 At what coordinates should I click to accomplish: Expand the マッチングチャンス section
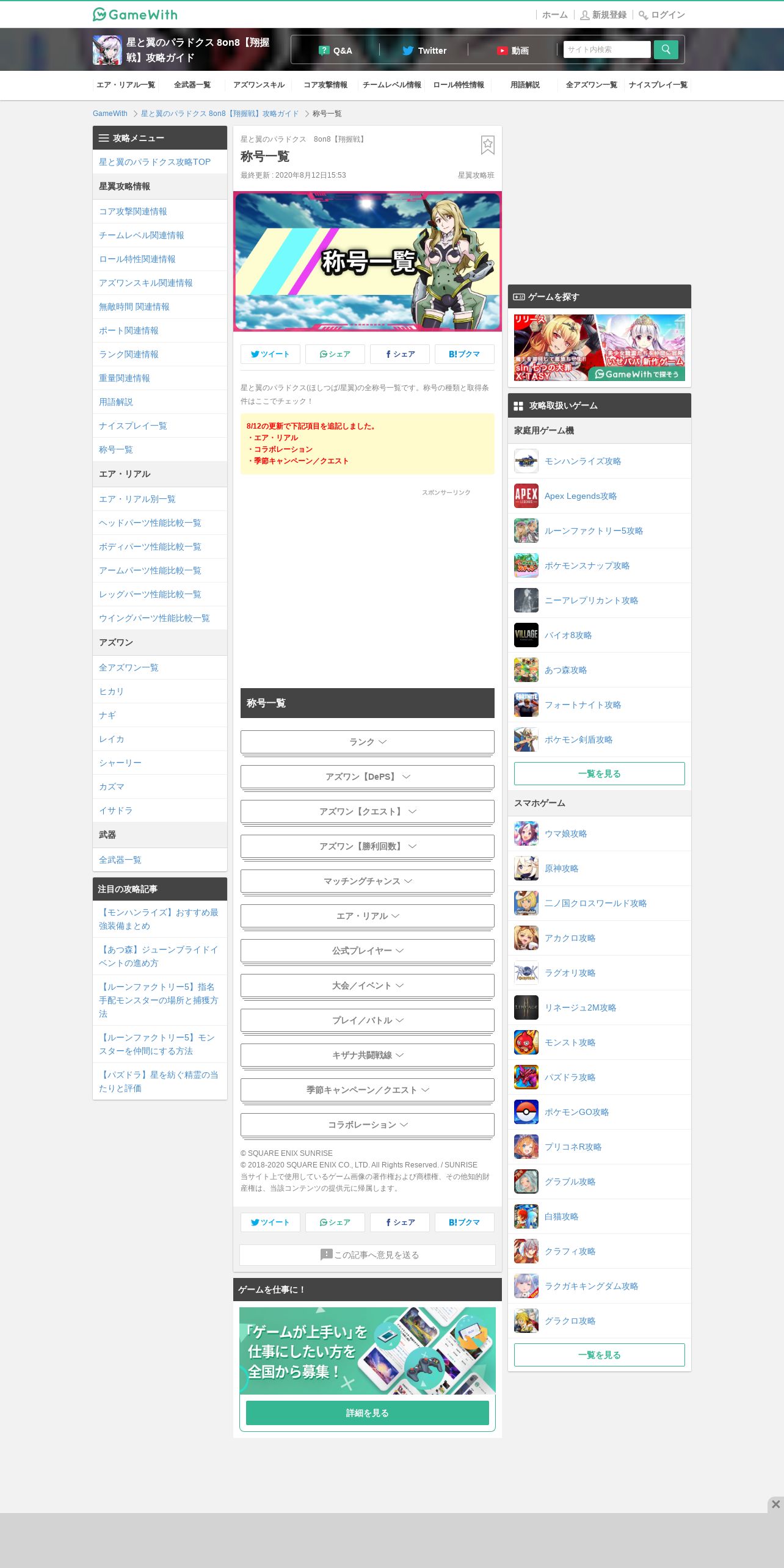[368, 881]
